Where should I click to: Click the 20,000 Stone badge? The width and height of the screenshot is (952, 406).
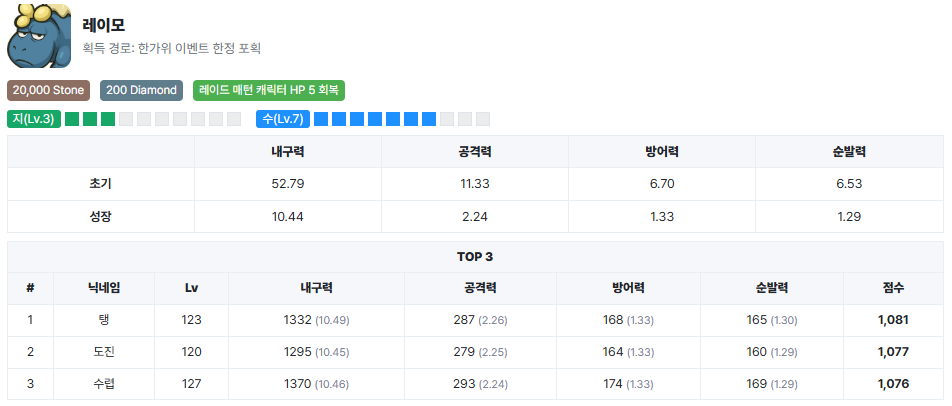[x=49, y=90]
